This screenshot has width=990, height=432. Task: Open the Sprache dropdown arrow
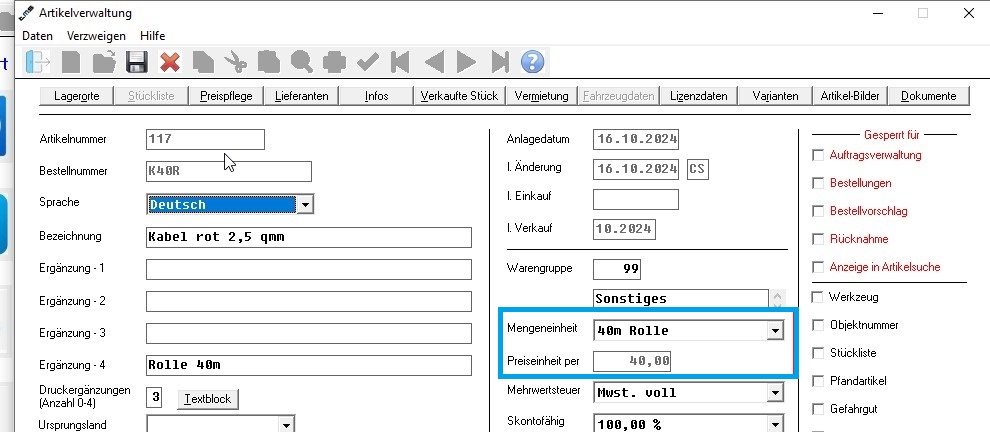tap(305, 205)
